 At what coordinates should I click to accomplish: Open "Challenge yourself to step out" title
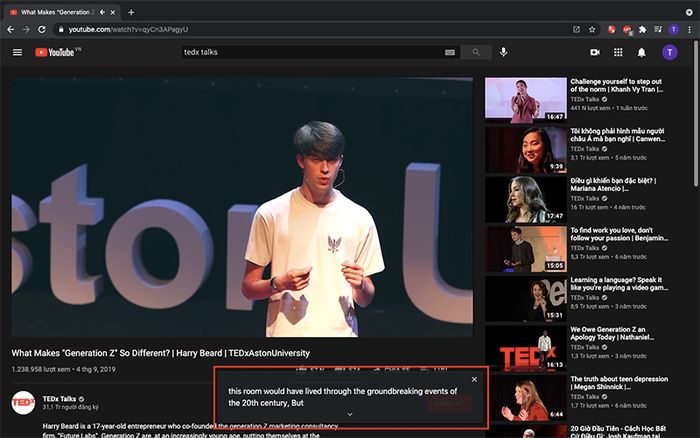point(617,85)
